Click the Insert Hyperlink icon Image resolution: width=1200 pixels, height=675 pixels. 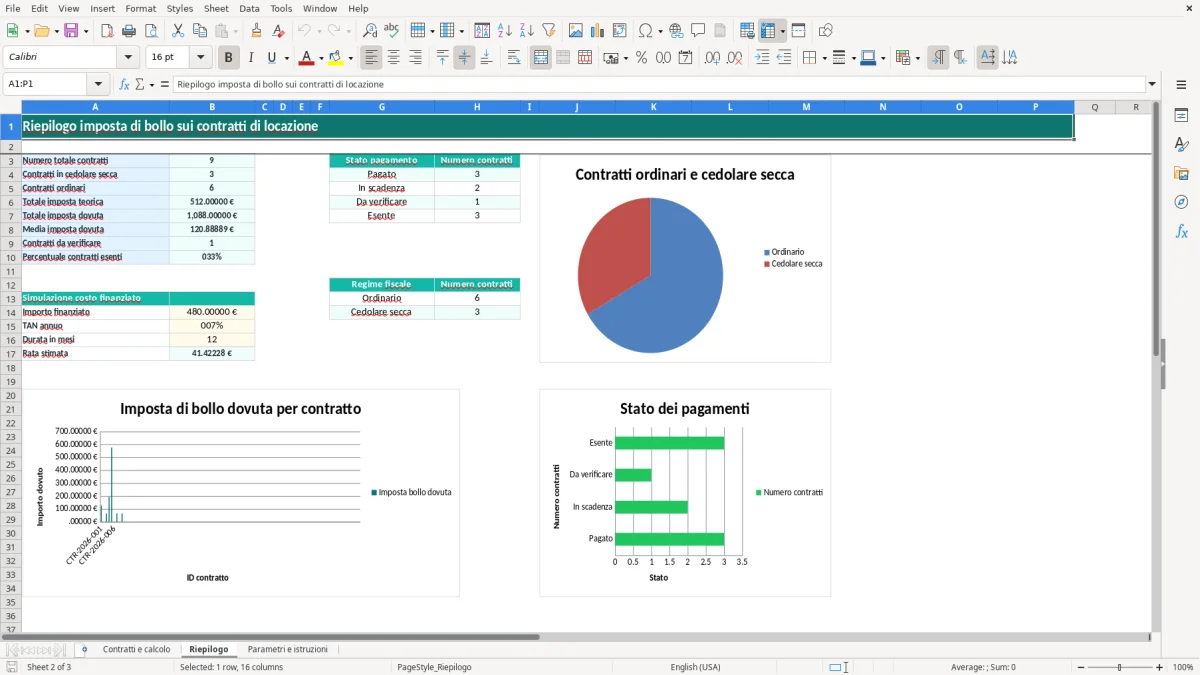tap(676, 30)
